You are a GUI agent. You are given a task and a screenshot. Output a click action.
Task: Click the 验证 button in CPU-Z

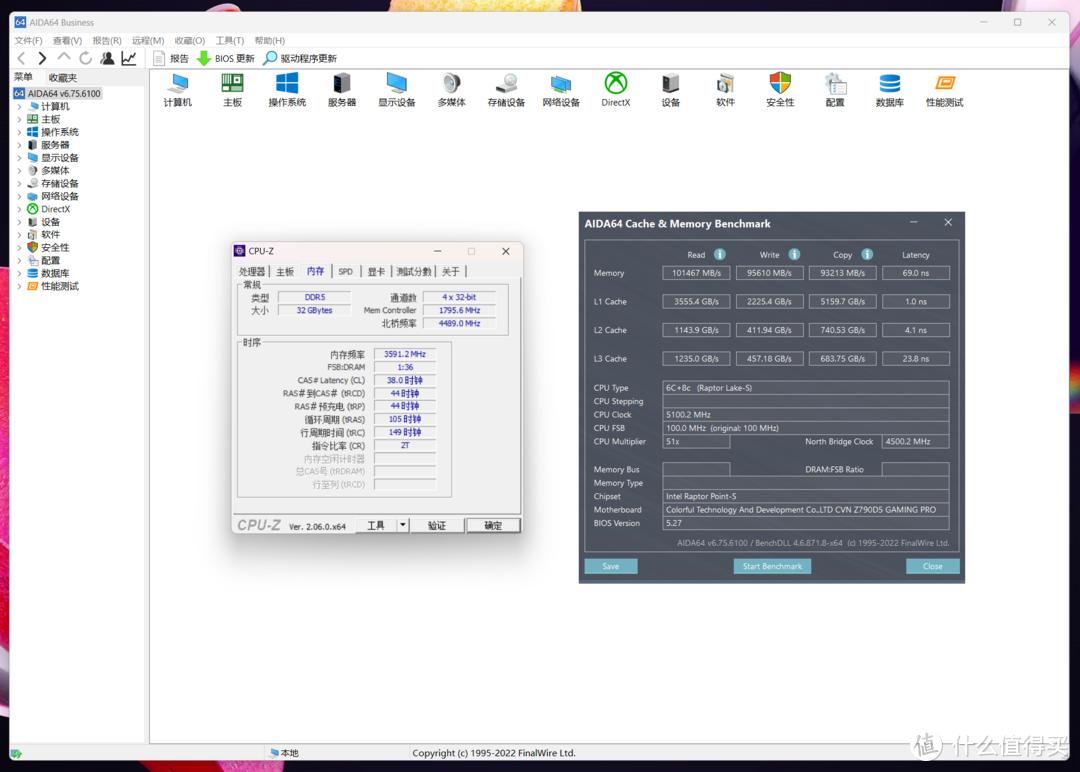(x=437, y=524)
